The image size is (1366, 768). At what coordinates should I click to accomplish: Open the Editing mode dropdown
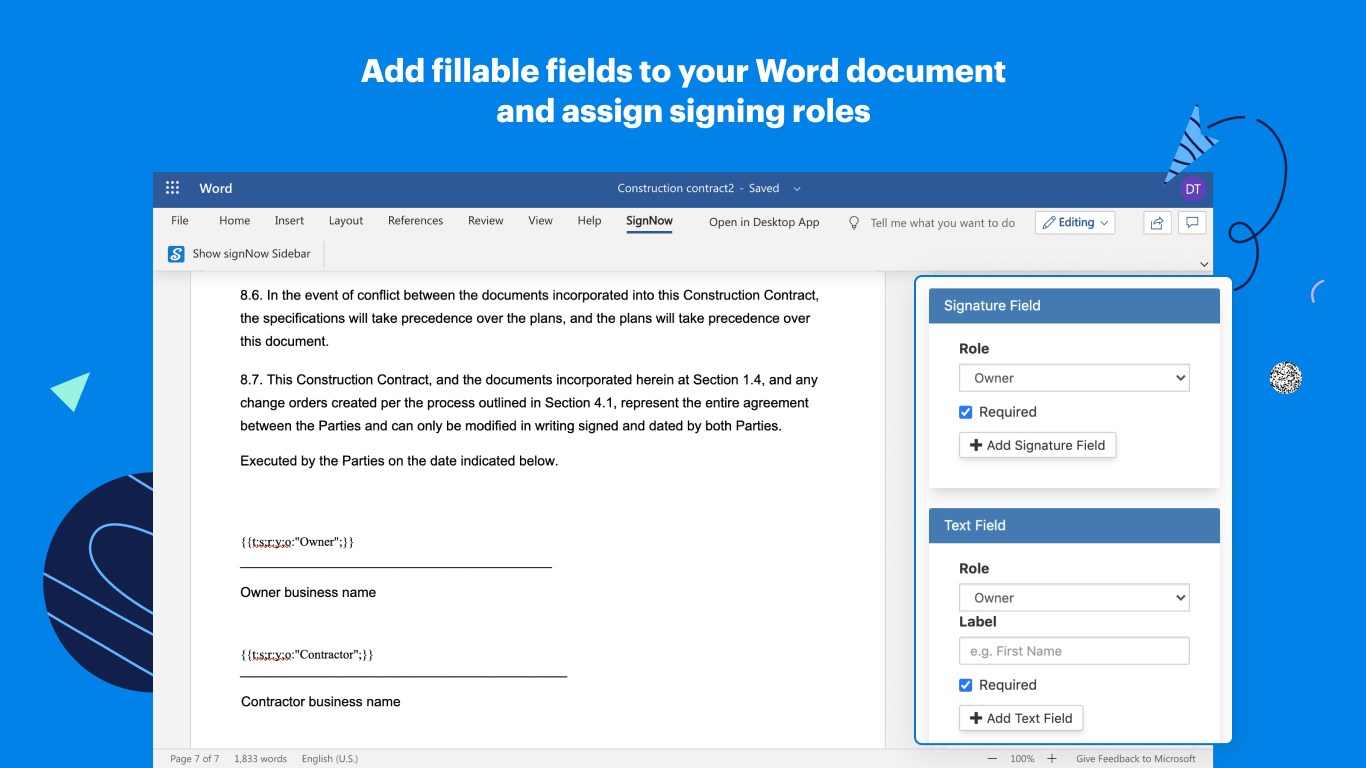1075,222
